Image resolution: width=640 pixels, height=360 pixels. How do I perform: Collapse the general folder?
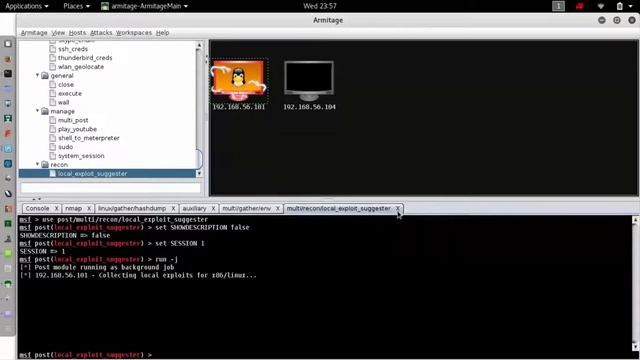[38, 75]
